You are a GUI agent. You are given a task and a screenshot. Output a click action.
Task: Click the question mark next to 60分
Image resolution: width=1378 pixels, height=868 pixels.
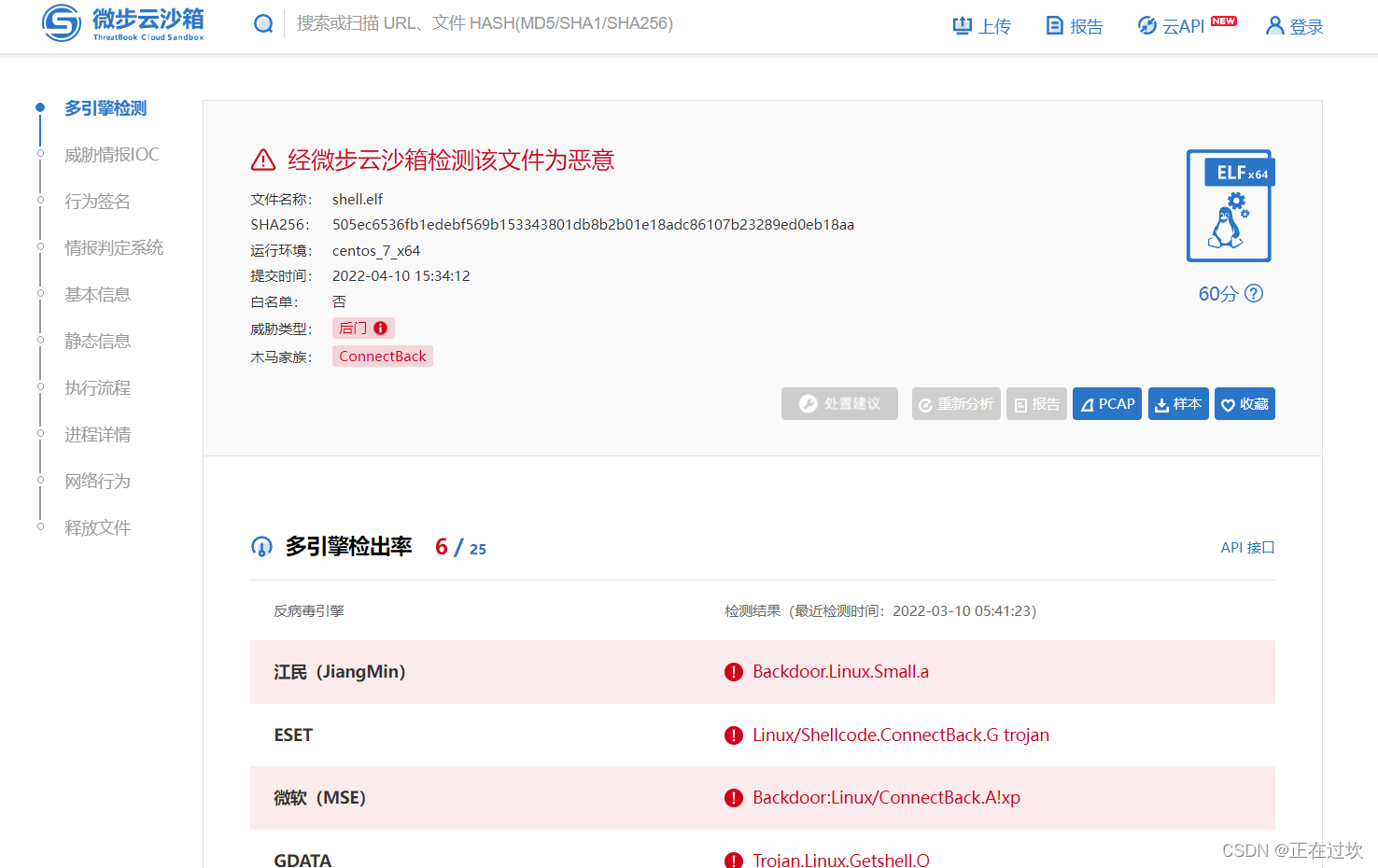tap(1255, 293)
